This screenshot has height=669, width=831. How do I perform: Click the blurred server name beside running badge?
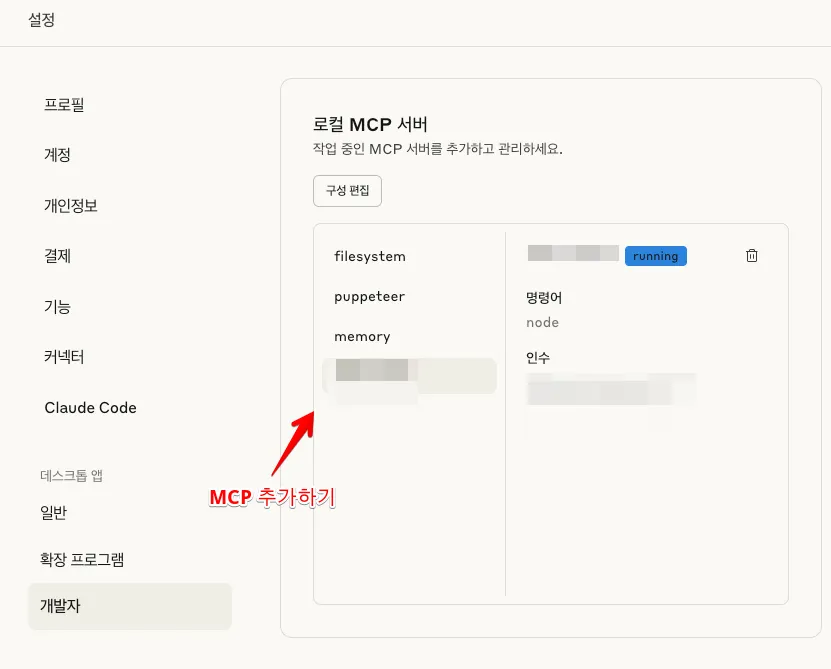572,254
